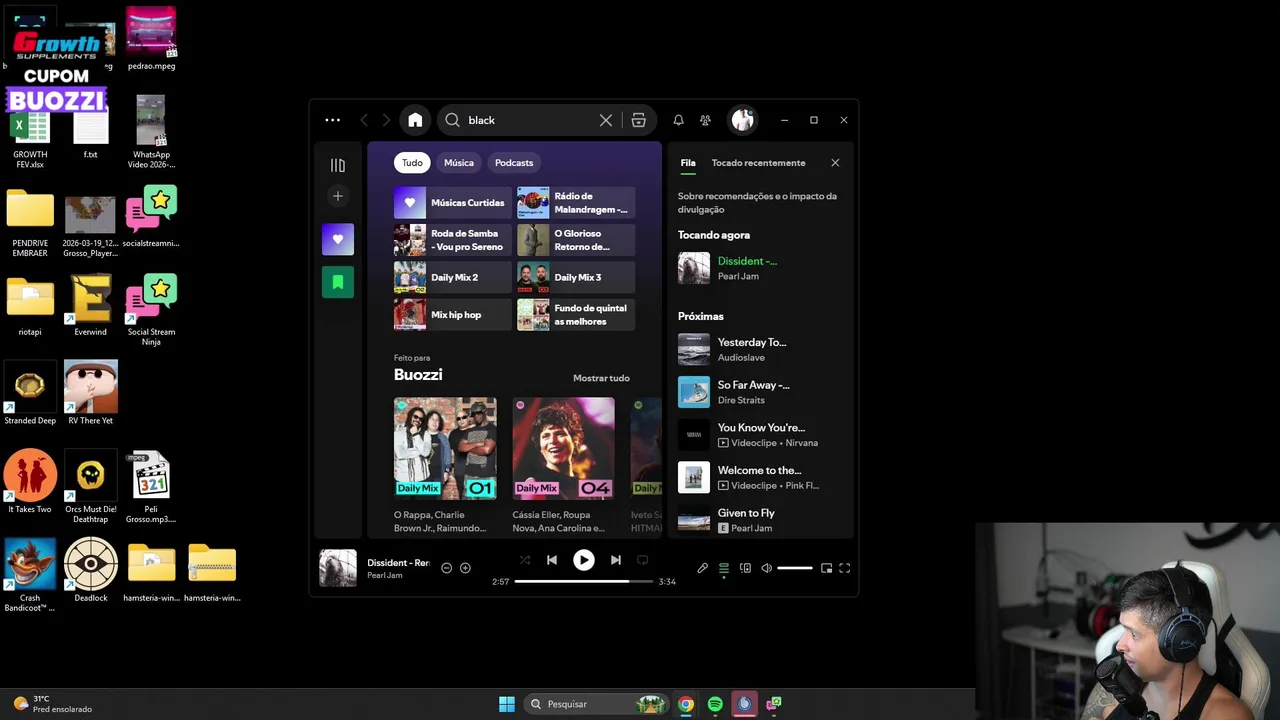Click the Buozzi heading link
The image size is (1280, 720).
point(418,375)
